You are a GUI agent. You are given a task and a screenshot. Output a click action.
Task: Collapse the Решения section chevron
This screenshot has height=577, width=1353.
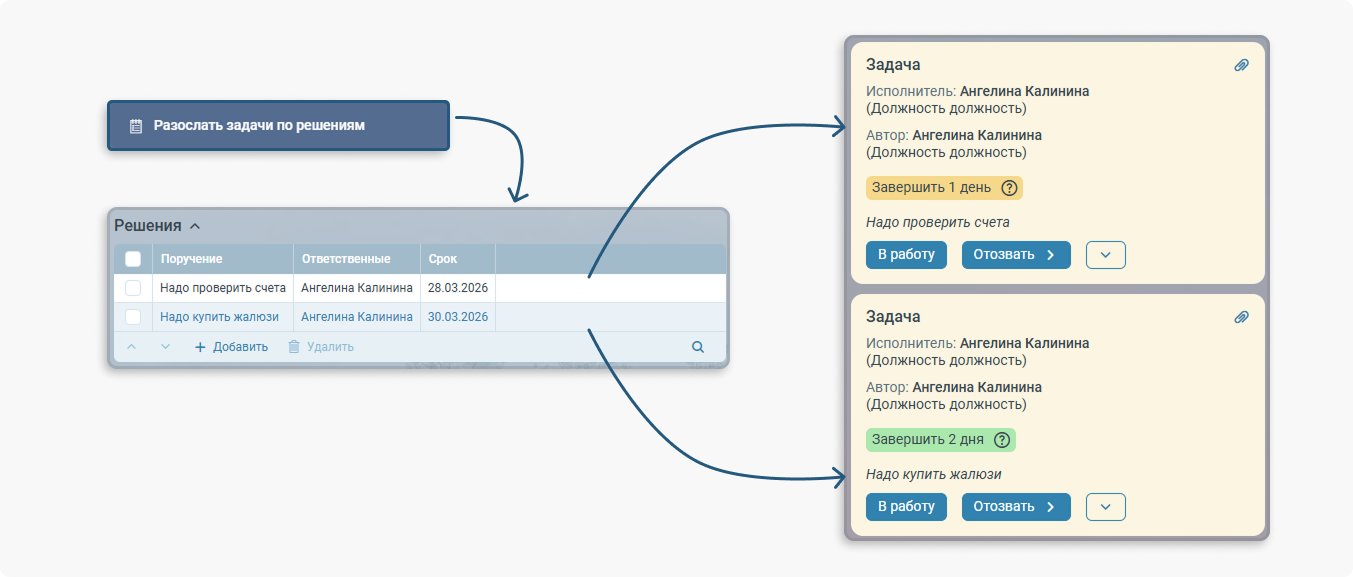195,226
